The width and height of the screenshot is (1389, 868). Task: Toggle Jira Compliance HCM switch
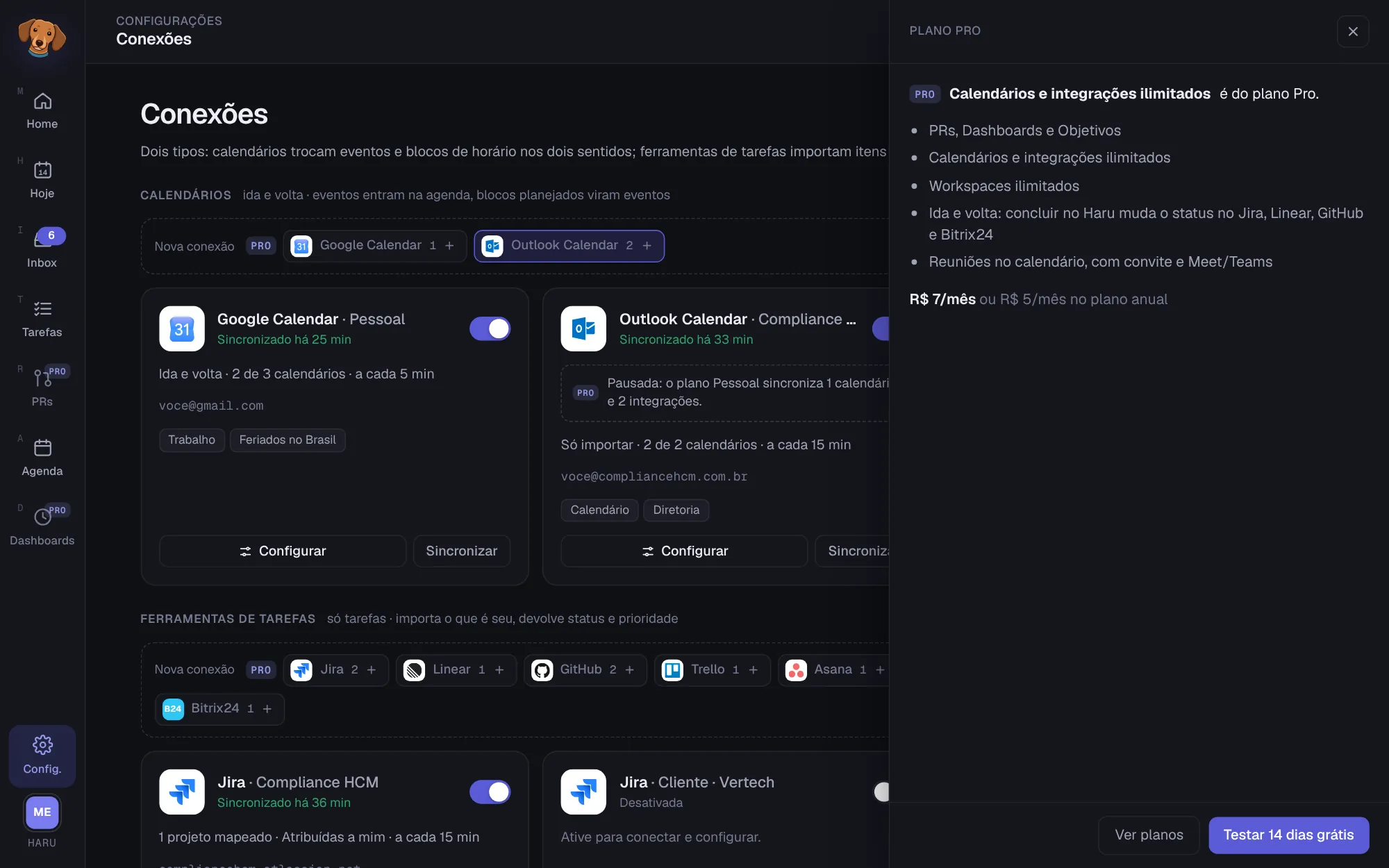pyautogui.click(x=490, y=792)
